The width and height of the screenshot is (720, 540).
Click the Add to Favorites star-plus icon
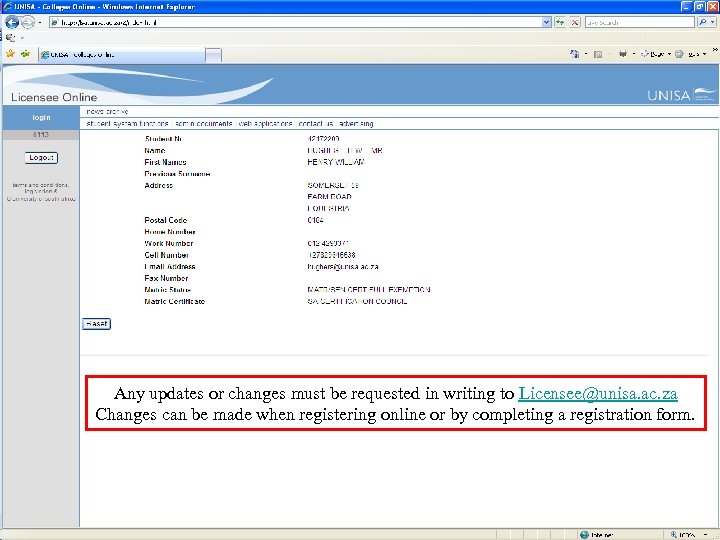point(25,54)
